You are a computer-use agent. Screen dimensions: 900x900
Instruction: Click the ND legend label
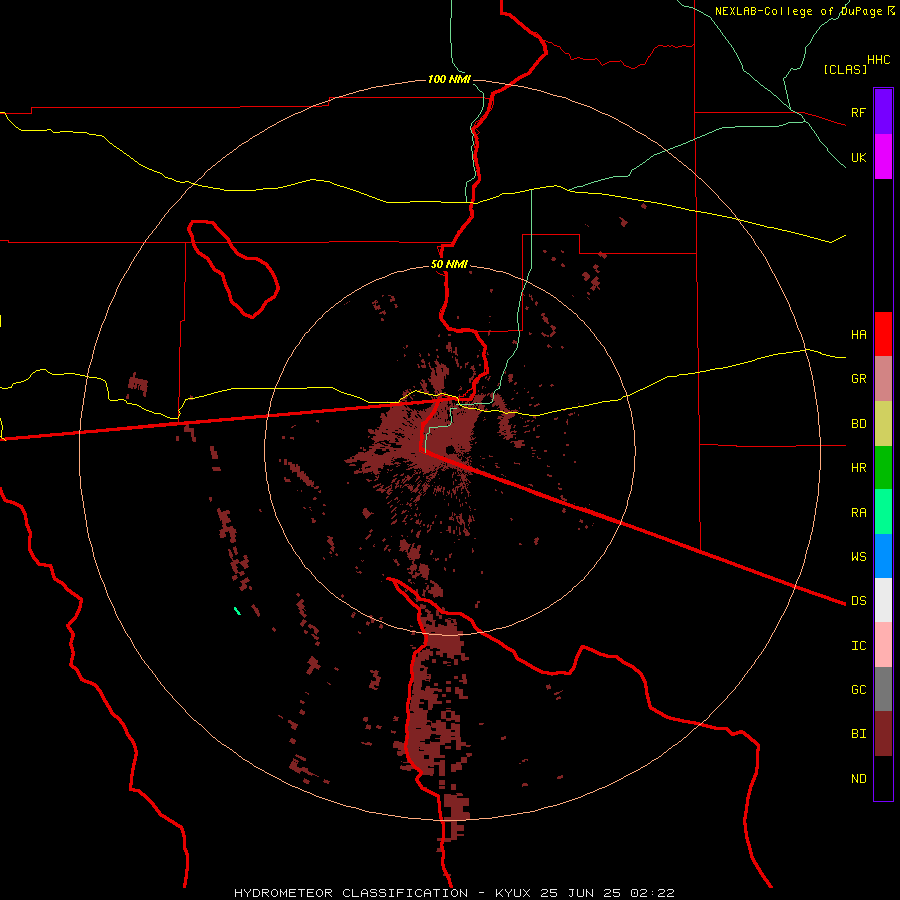(858, 779)
